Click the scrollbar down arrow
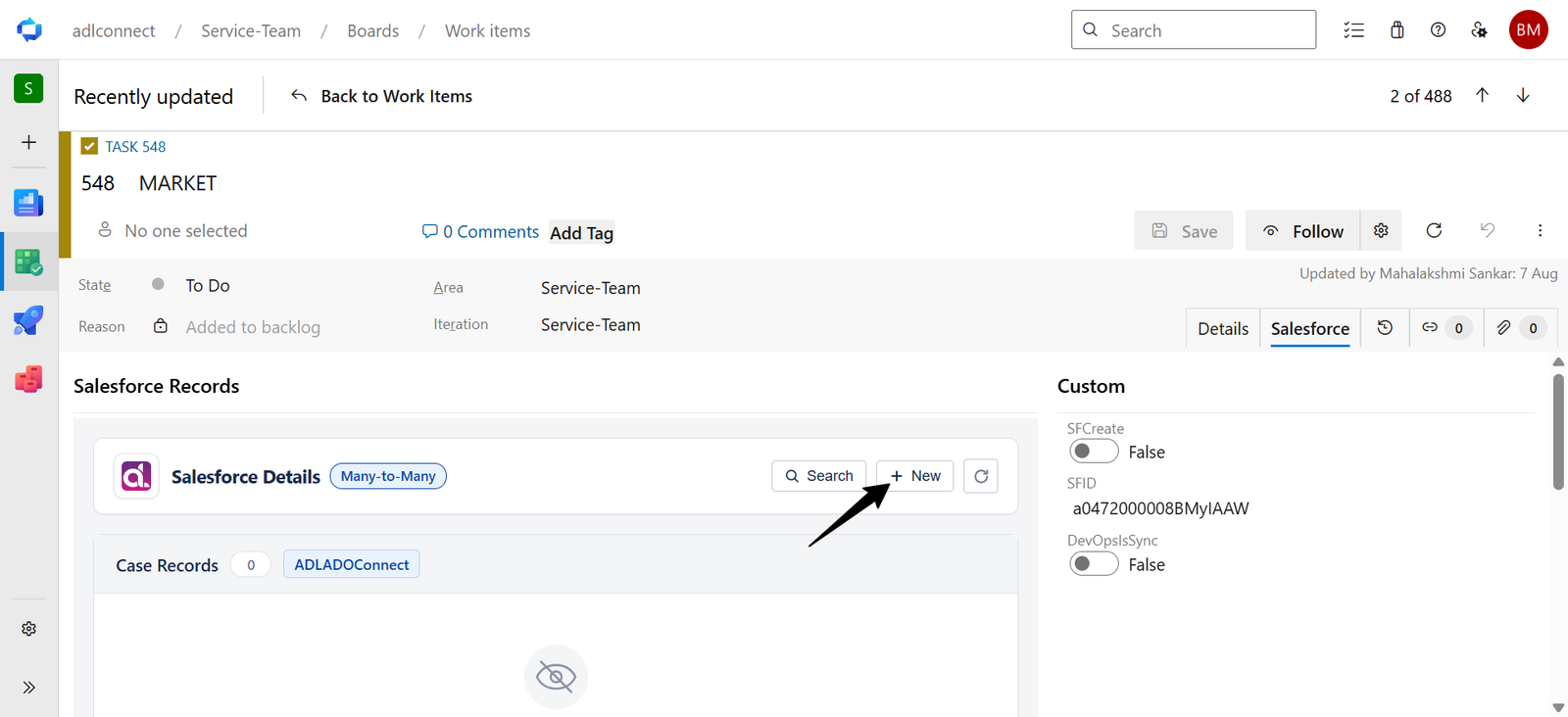The height and width of the screenshot is (717, 1568). click(1558, 707)
